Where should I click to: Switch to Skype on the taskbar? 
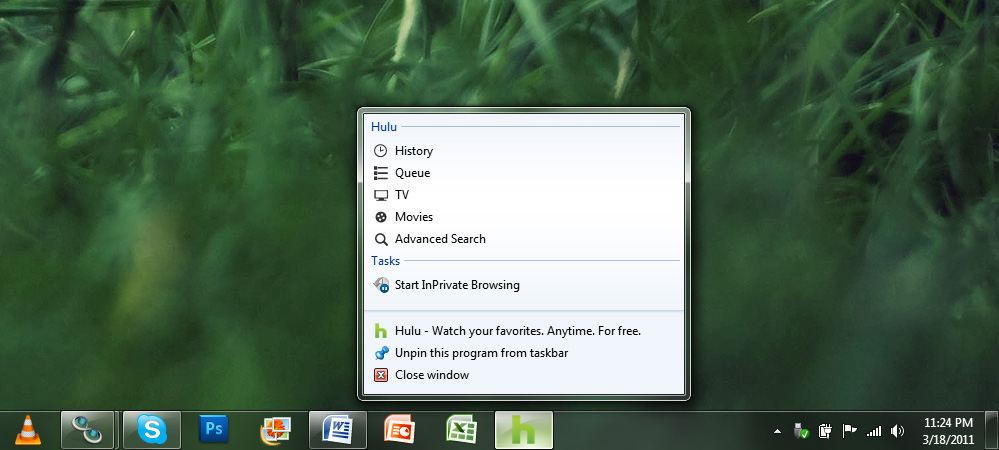(x=152, y=430)
